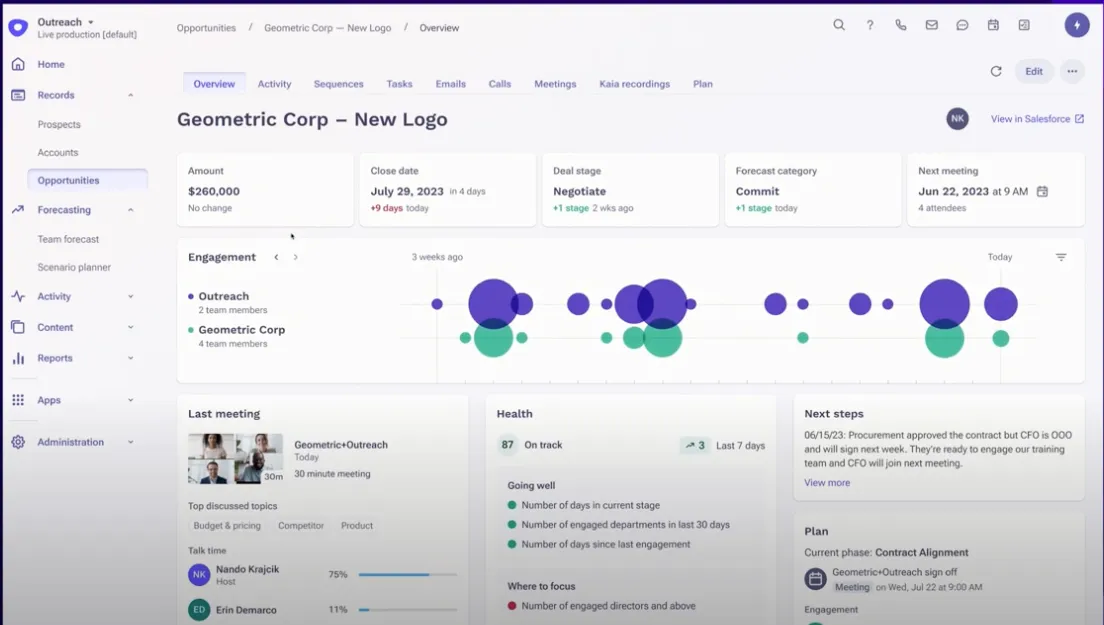Open the Outreach workspace dropdown arrow
The height and width of the screenshot is (625, 1104).
coord(91,22)
